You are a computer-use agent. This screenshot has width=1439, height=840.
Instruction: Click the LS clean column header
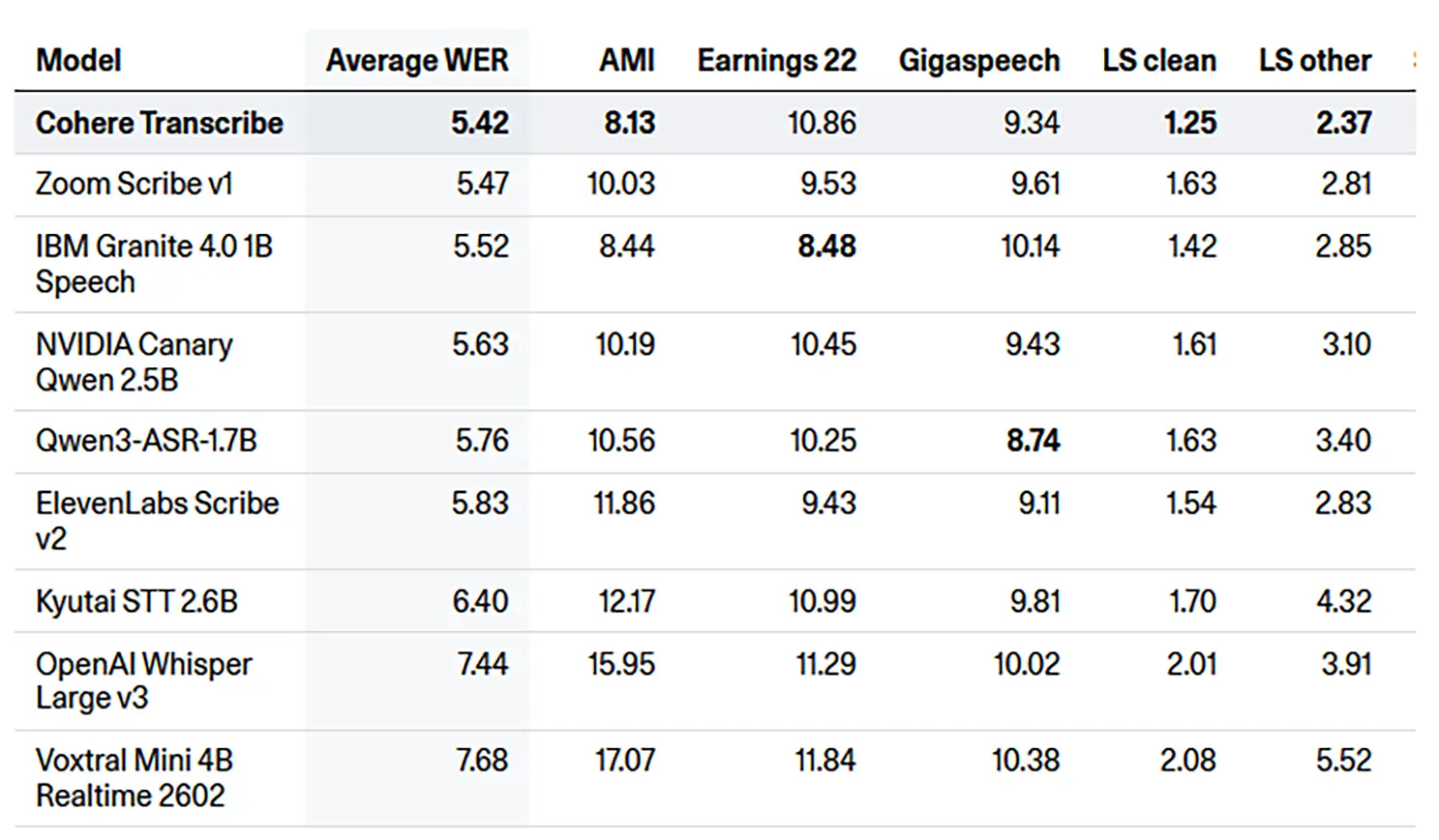(1159, 60)
